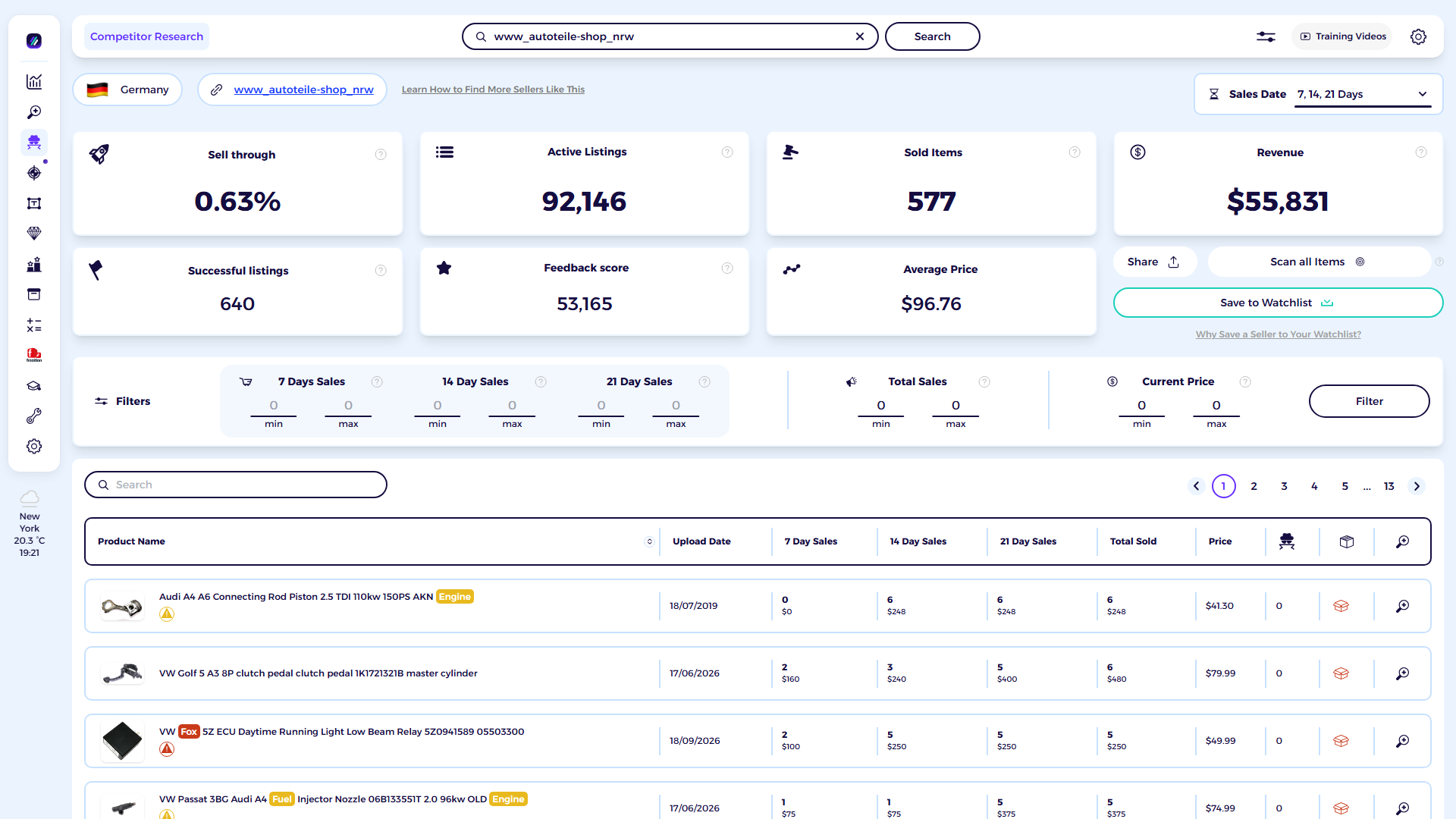Click the box icon in table header
The image size is (1456, 819).
coord(1347,541)
